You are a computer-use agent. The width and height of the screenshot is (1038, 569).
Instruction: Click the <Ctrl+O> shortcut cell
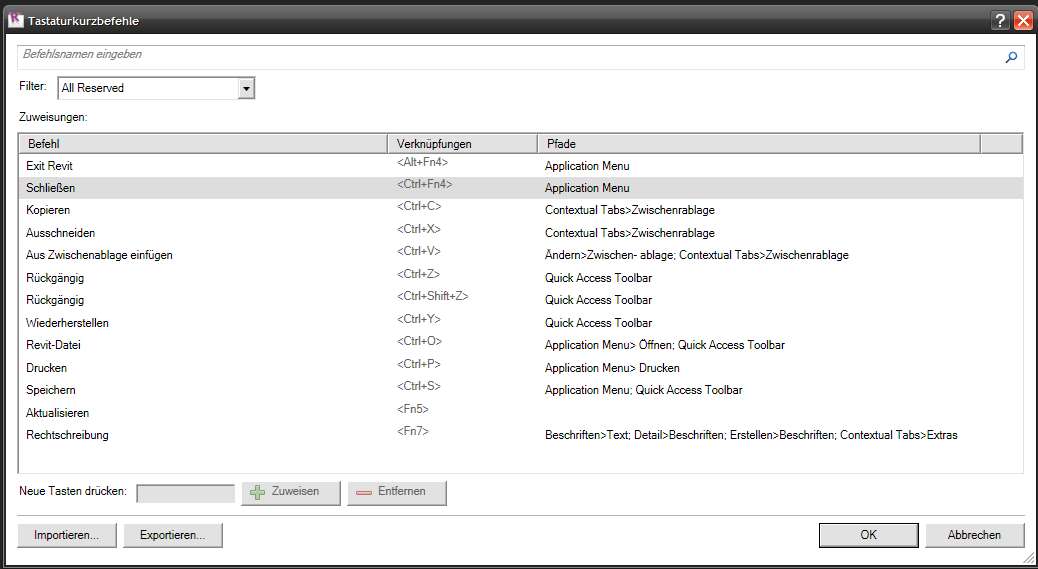[x=419, y=341]
